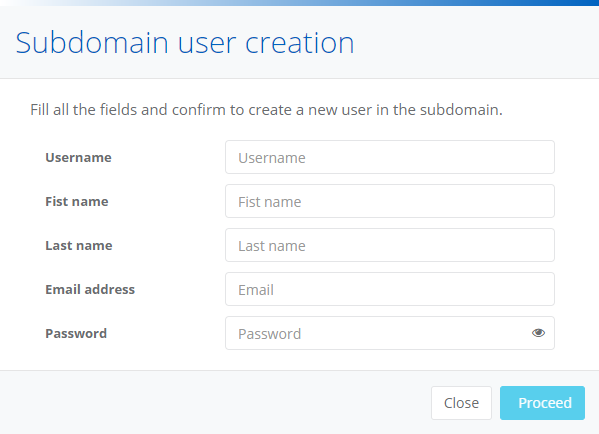Image resolution: width=599 pixels, height=434 pixels.
Task: Select the Last name input field
Action: click(x=390, y=245)
